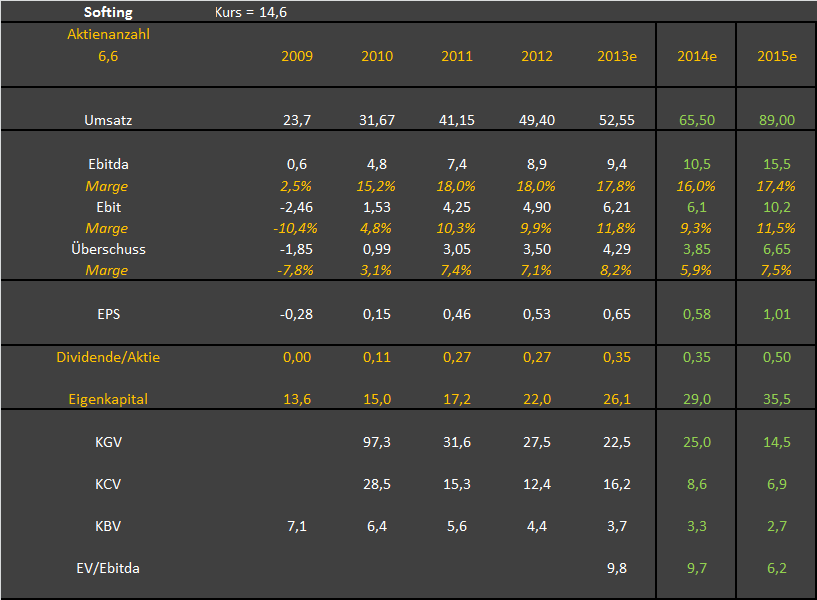The width and height of the screenshot is (817, 600).
Task: Click the Aktienanzahl label cell
Action: tap(107, 34)
